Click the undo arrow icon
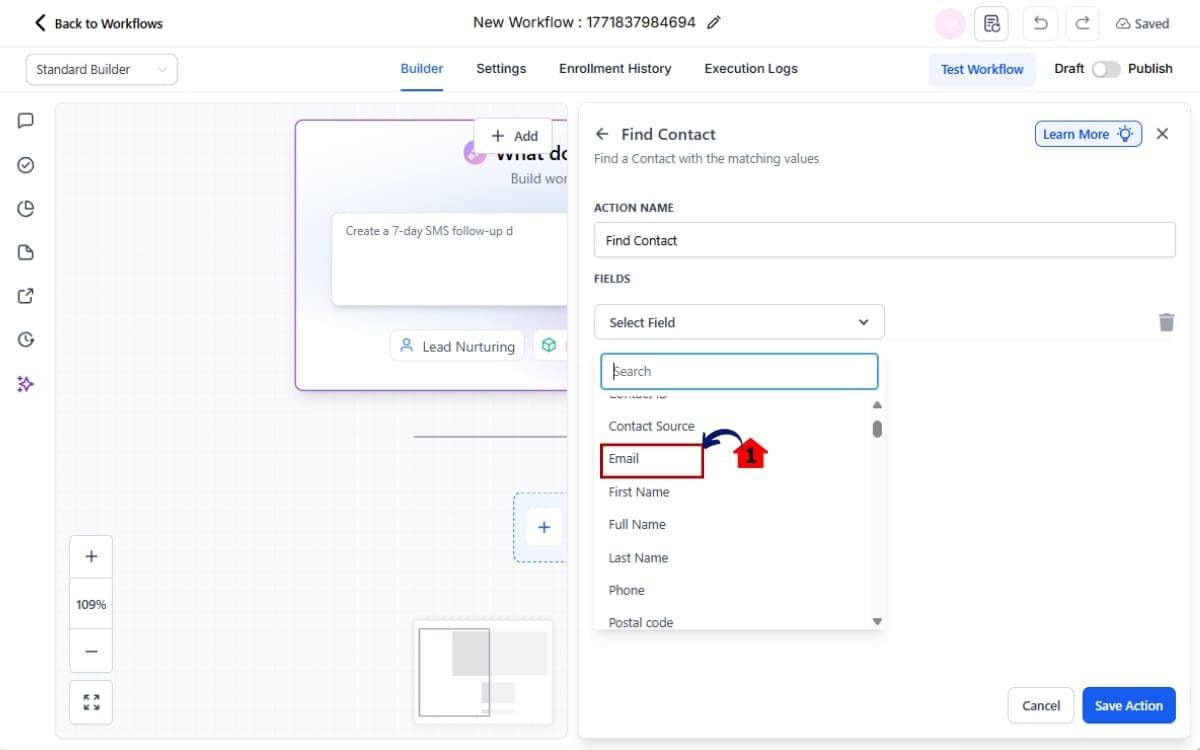This screenshot has width=1200, height=750. click(x=1040, y=23)
